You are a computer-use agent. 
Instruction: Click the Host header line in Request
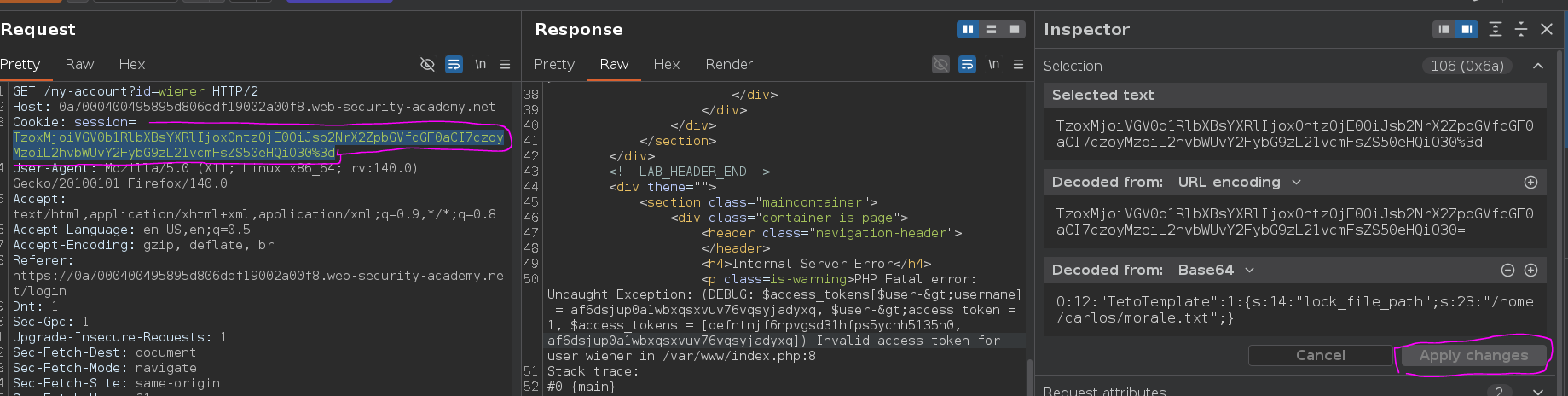(x=254, y=107)
